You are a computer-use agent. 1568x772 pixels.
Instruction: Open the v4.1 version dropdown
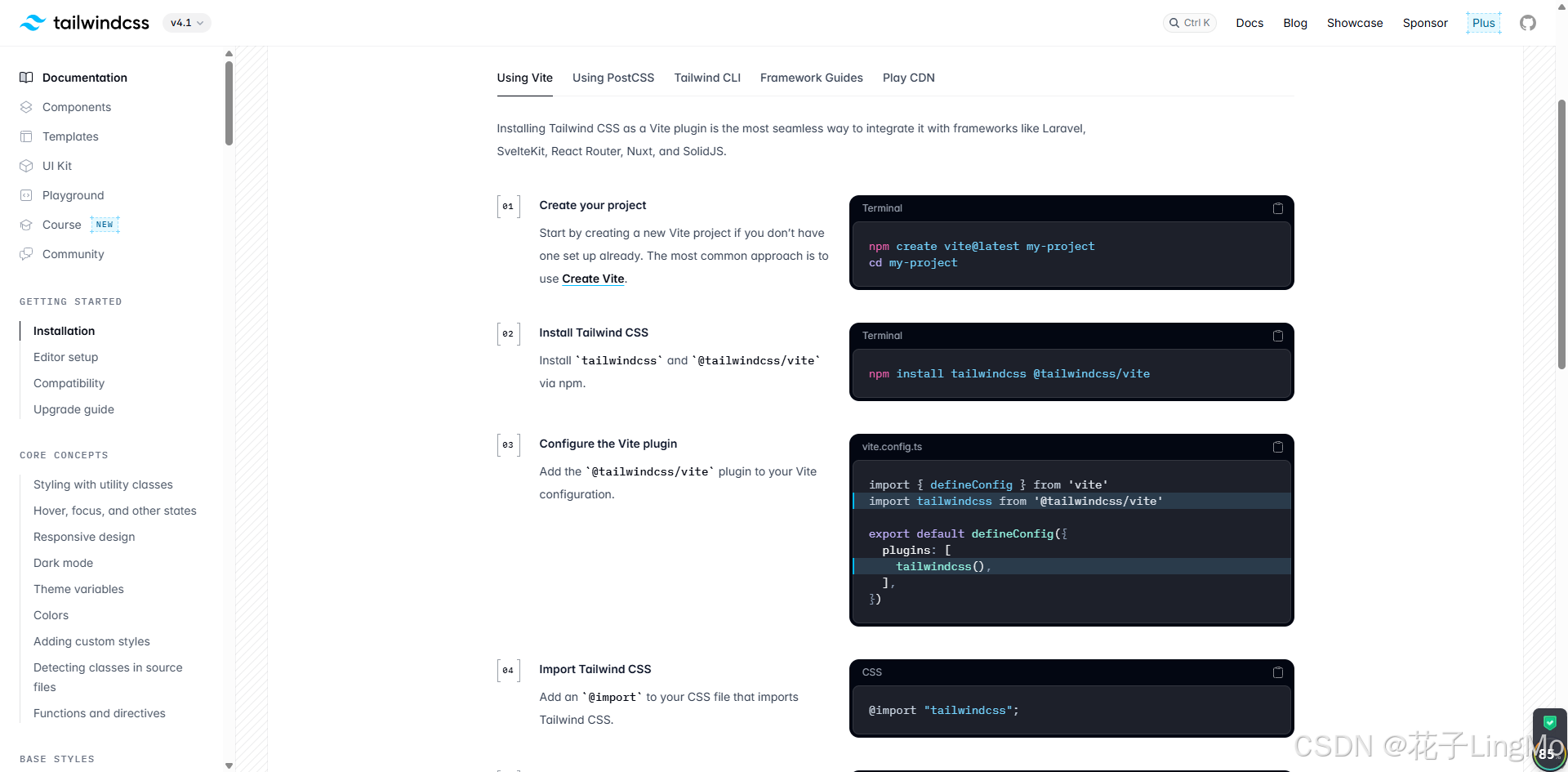coord(187,23)
